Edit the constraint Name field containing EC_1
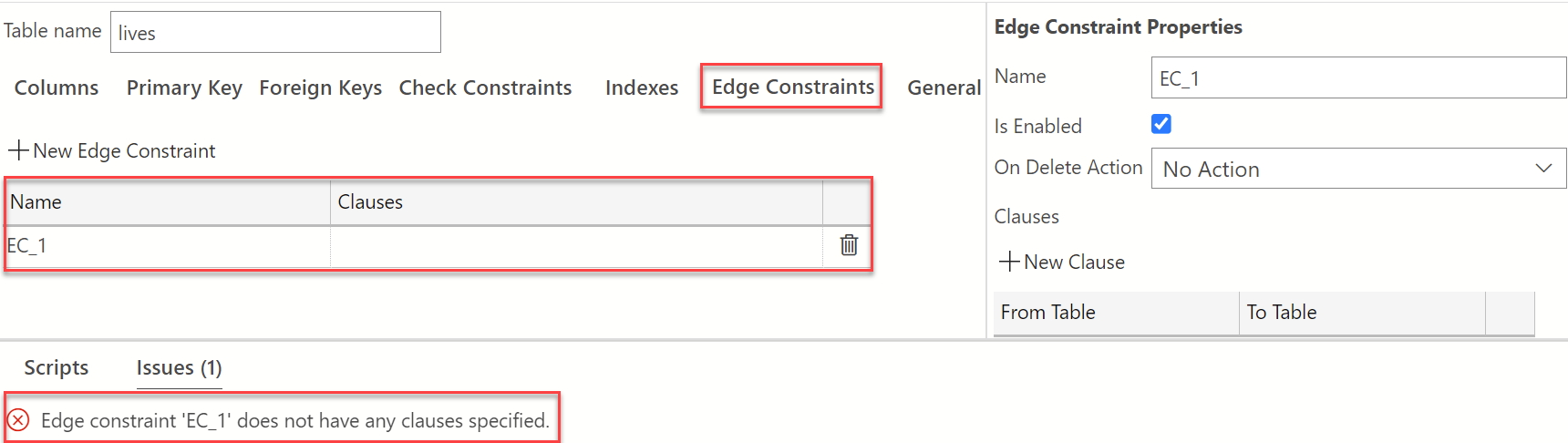1568x443 pixels. 1358,78
